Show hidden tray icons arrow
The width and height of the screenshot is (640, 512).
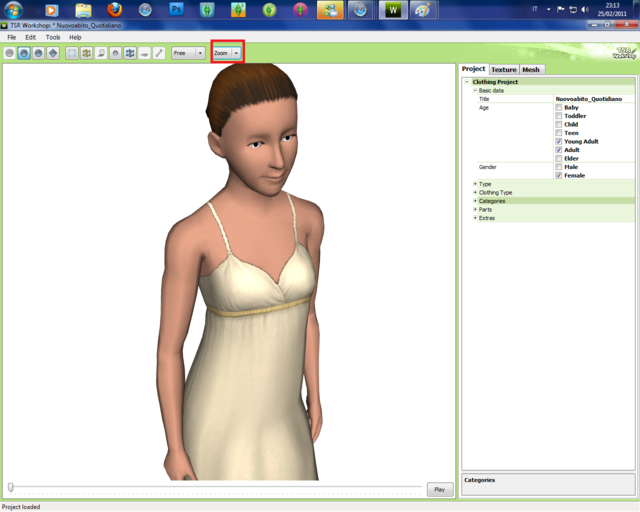click(x=549, y=9)
